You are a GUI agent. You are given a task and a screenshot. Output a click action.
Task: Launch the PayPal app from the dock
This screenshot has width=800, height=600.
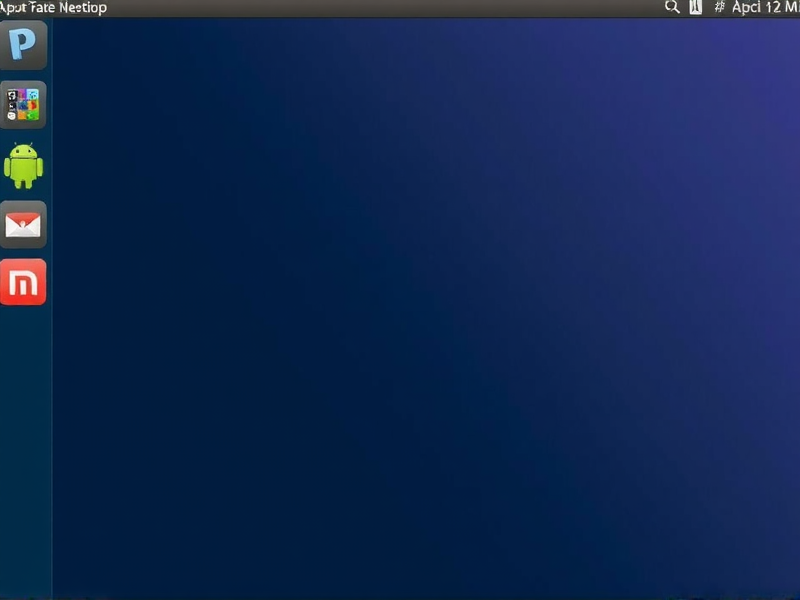tap(24, 44)
